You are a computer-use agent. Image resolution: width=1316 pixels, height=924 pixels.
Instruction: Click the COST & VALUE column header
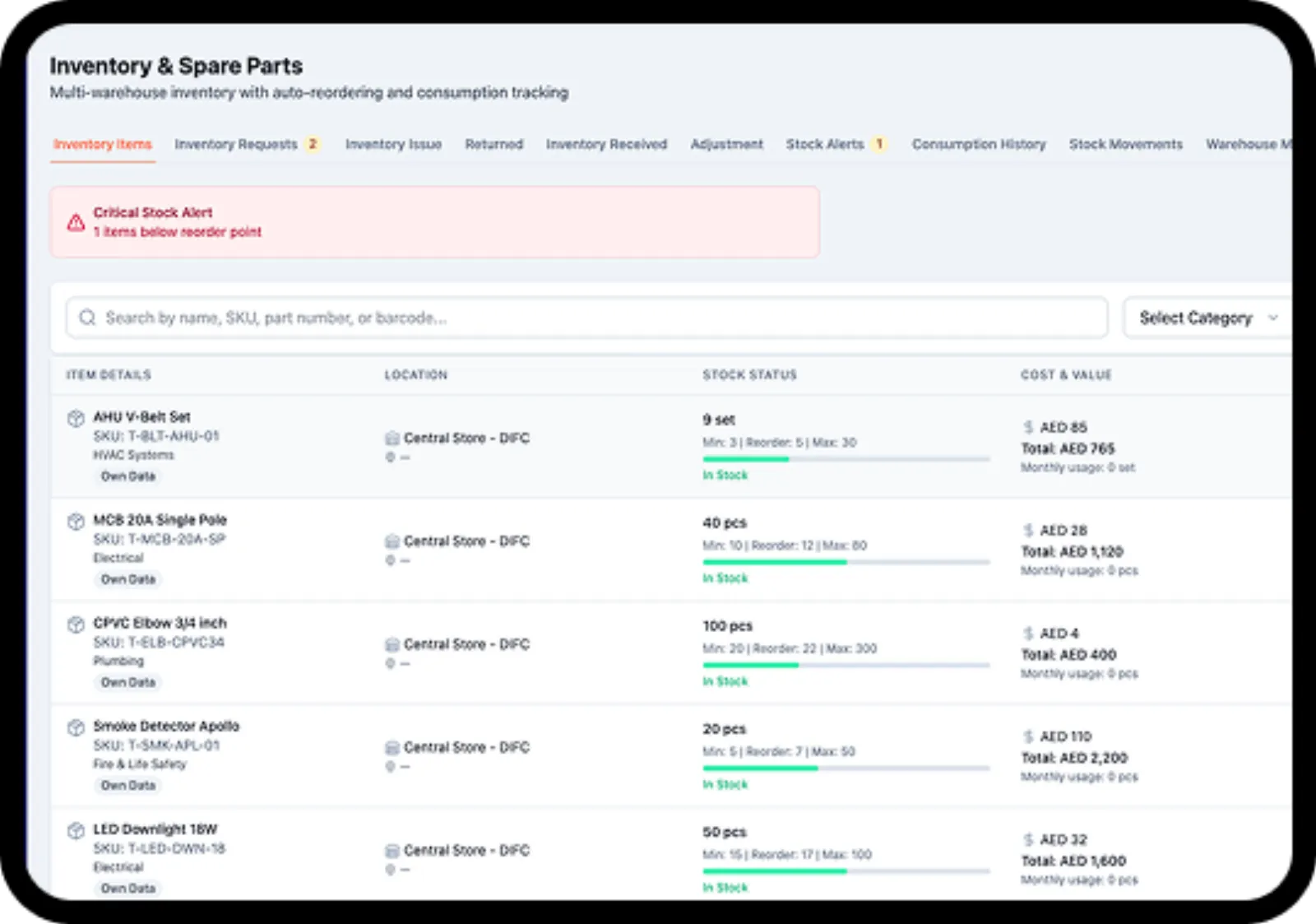tap(1066, 375)
